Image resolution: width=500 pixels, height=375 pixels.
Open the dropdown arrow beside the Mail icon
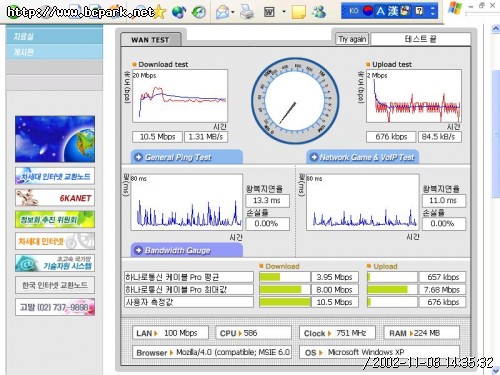click(233, 12)
